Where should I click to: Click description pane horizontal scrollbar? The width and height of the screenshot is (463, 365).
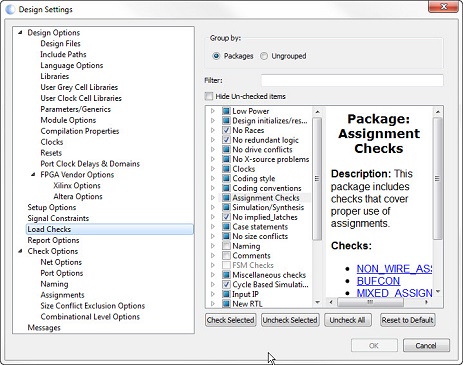(x=370, y=302)
